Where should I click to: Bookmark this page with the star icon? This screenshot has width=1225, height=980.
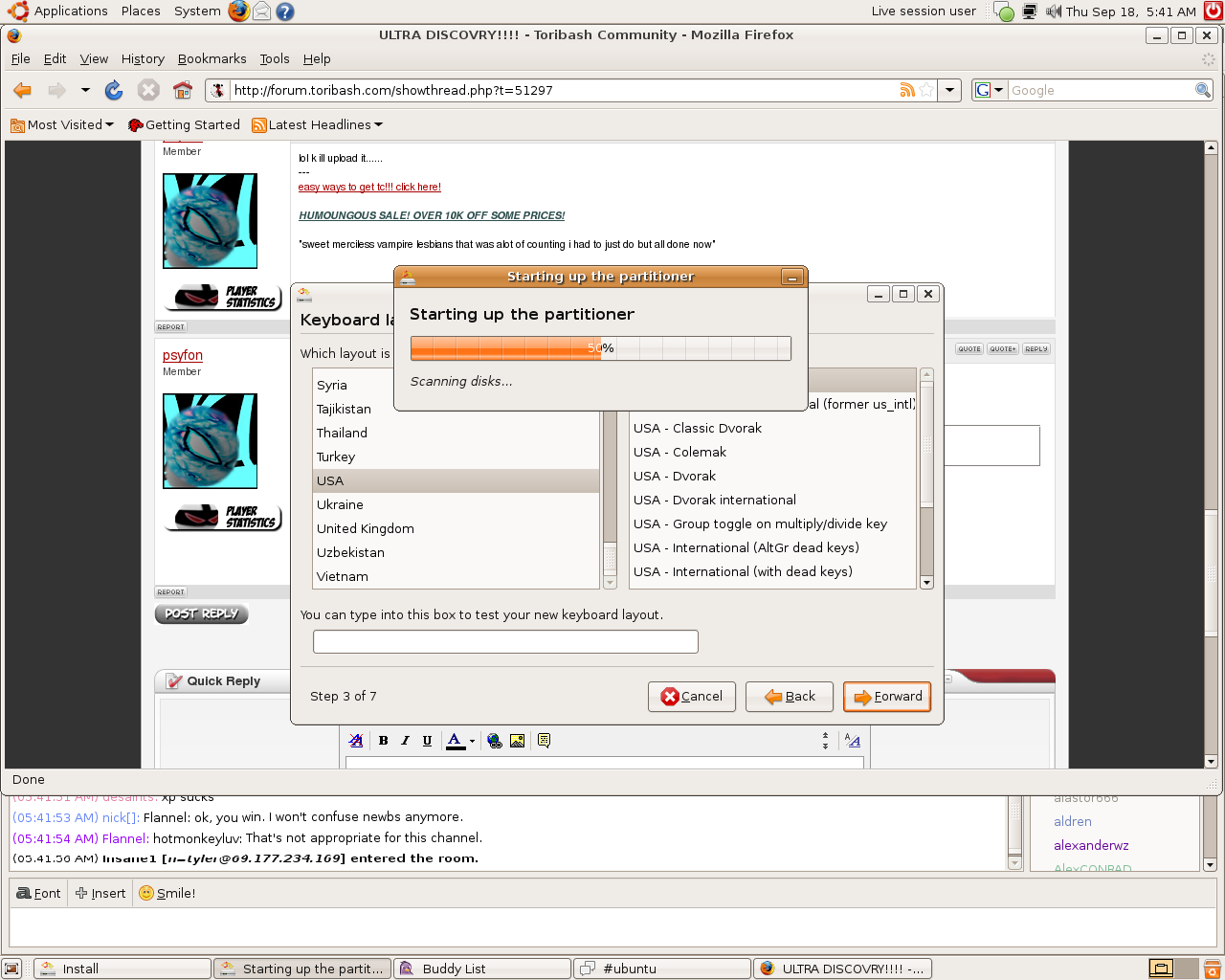[925, 90]
